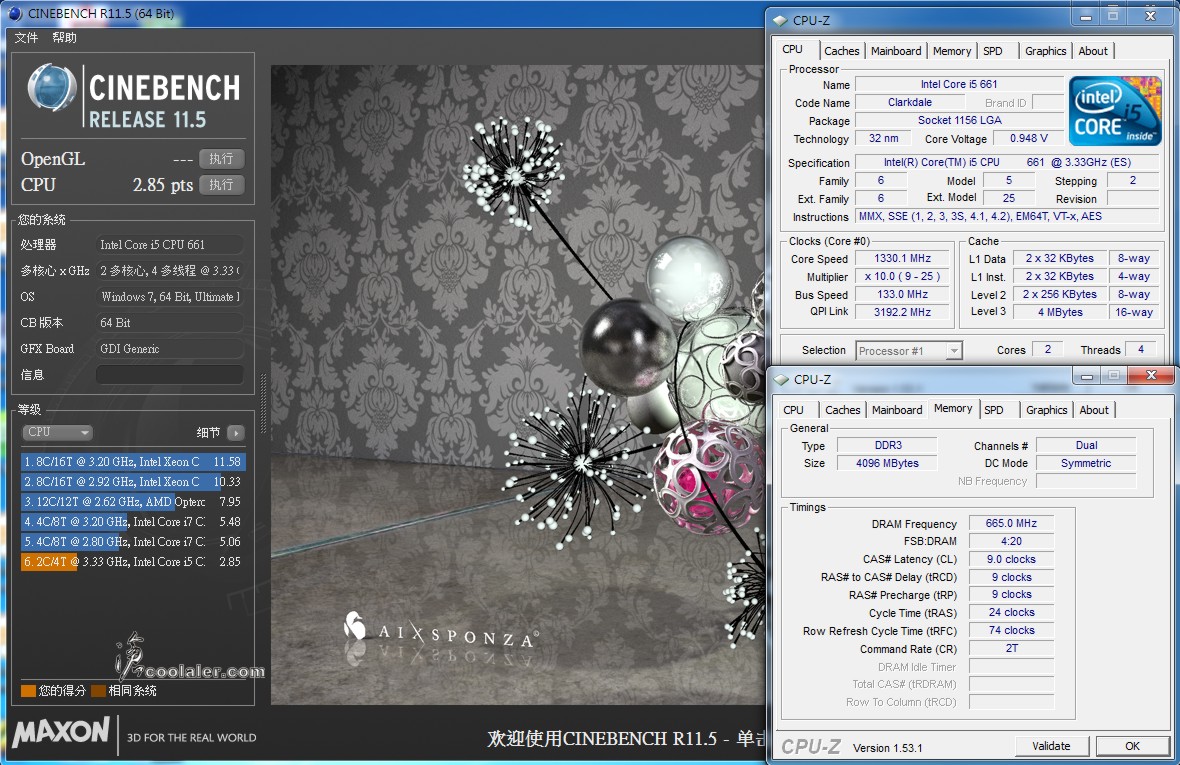The height and width of the screenshot is (765, 1180).
Task: Open the 帮助 menu in Cinebench
Action: tap(65, 38)
